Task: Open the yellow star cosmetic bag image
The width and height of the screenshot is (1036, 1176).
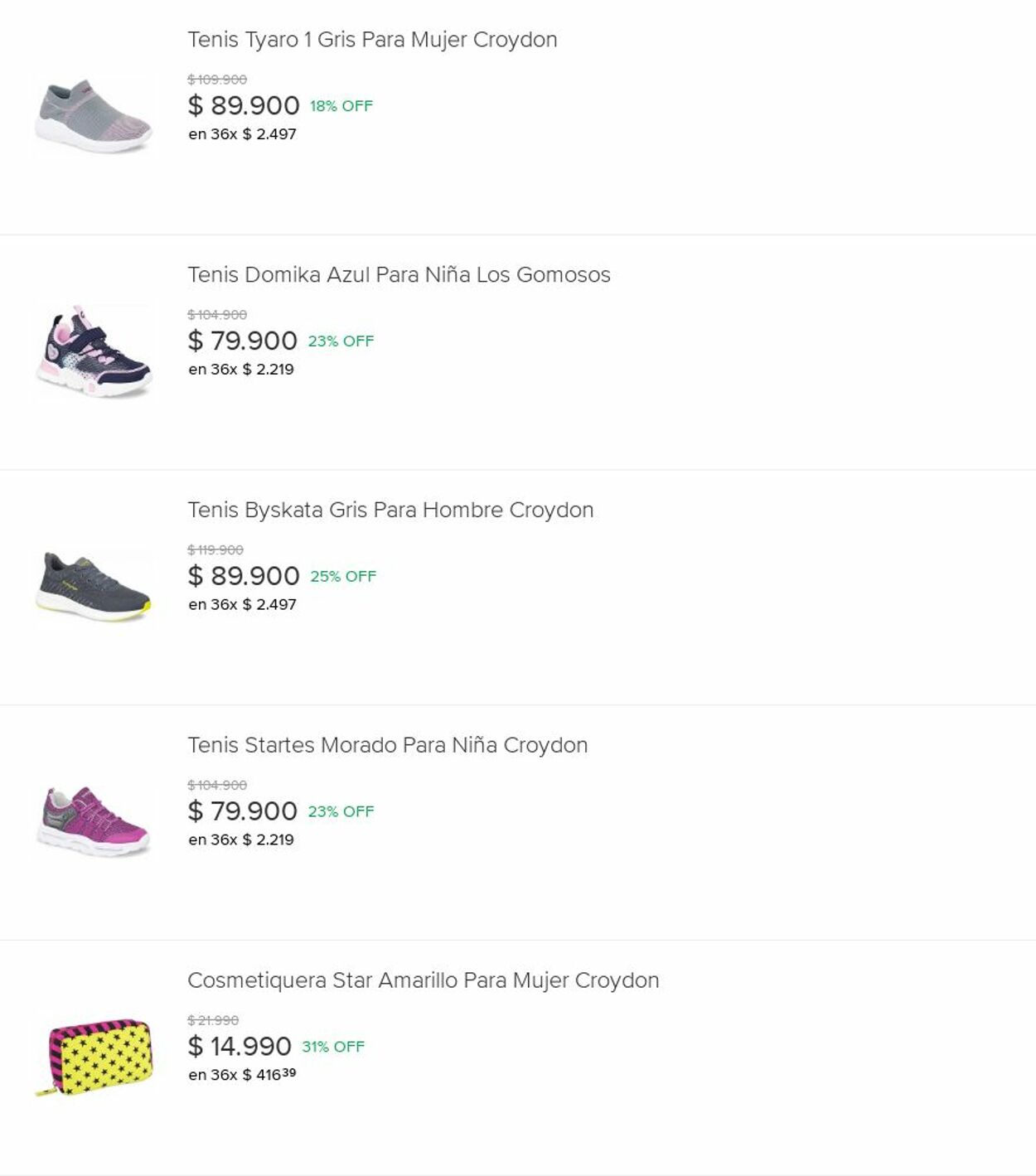Action: pos(94,1057)
